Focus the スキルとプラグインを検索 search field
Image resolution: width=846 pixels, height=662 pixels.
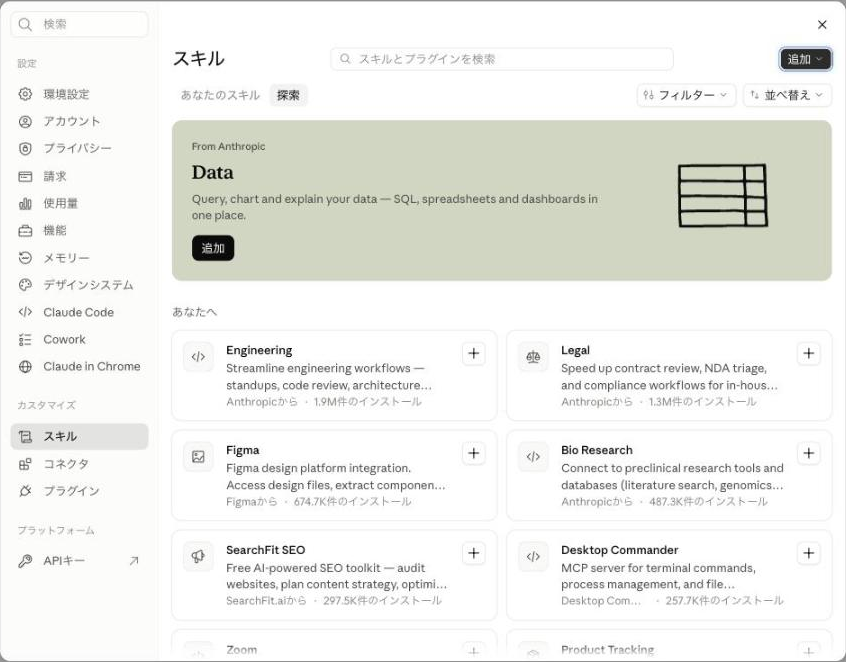502,59
